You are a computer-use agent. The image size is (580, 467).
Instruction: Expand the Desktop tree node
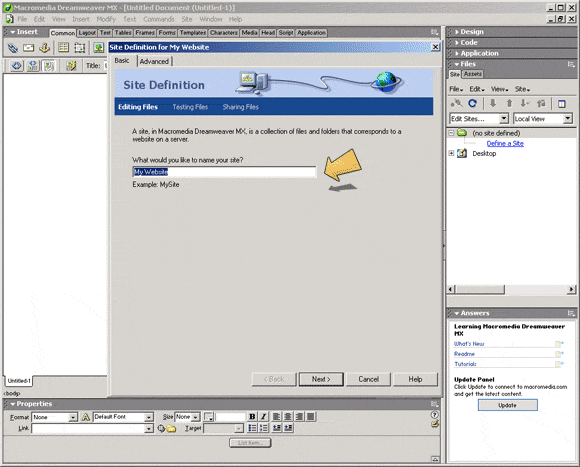[x=451, y=153]
